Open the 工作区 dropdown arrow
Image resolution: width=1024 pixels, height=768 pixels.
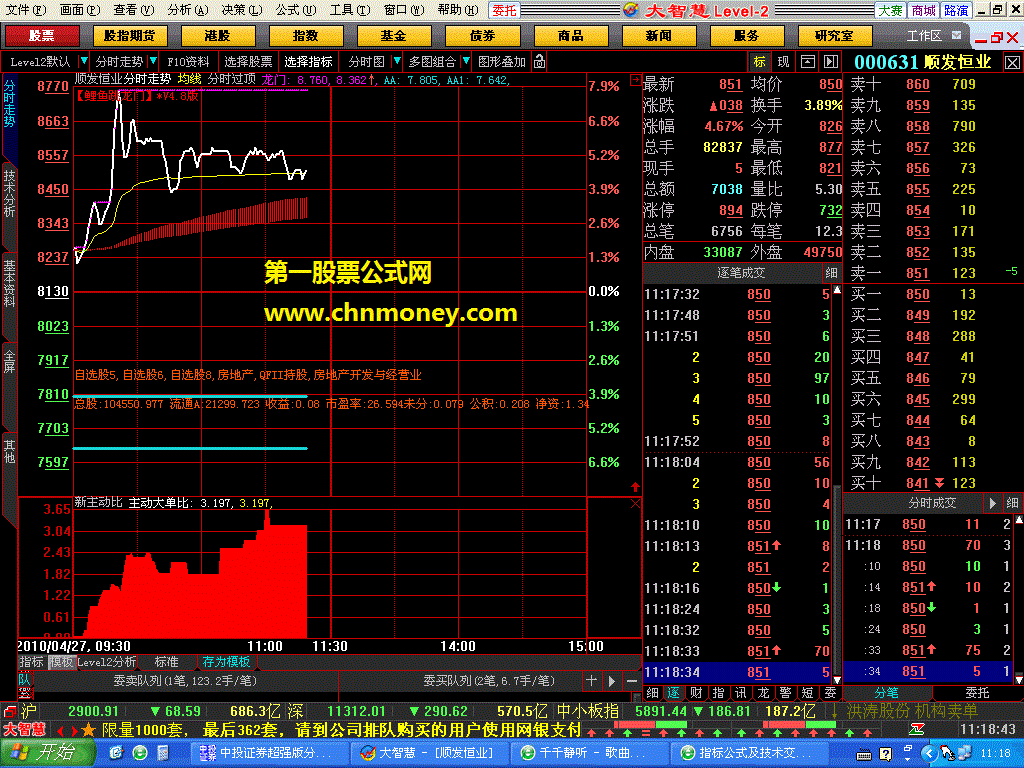click(x=957, y=35)
